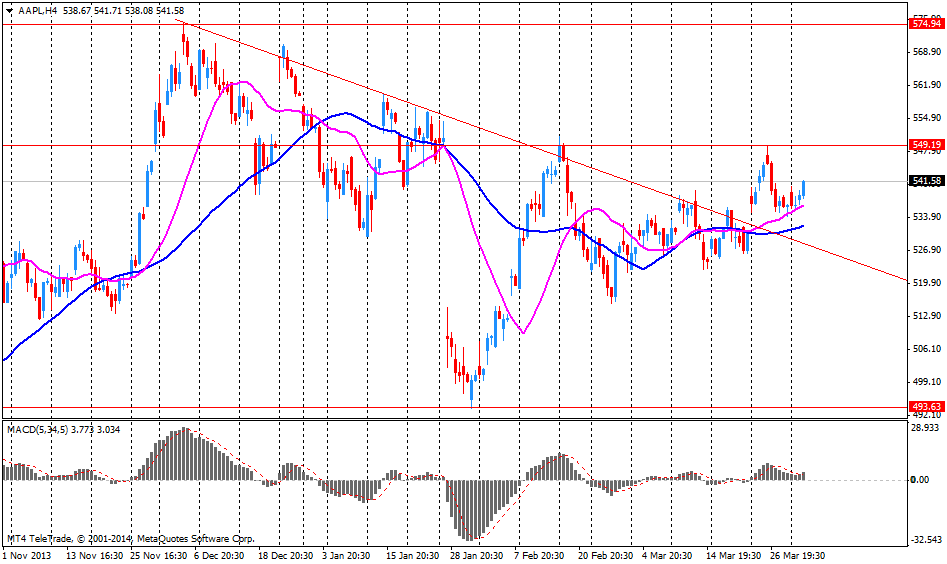947x564 pixels.
Task: Select the 549.19 red price tag
Action: (926, 145)
